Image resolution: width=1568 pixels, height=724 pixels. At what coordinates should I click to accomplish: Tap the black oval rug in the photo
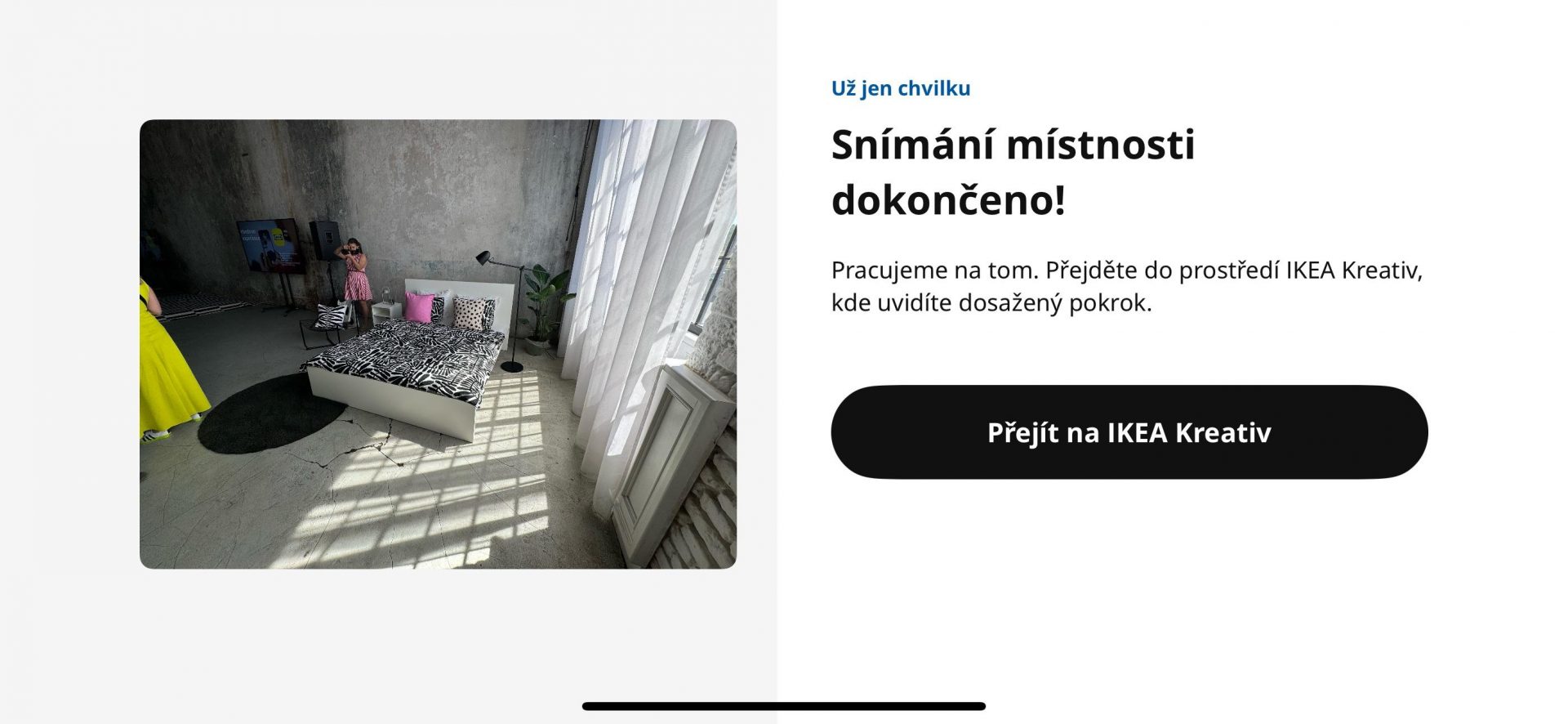click(x=272, y=413)
